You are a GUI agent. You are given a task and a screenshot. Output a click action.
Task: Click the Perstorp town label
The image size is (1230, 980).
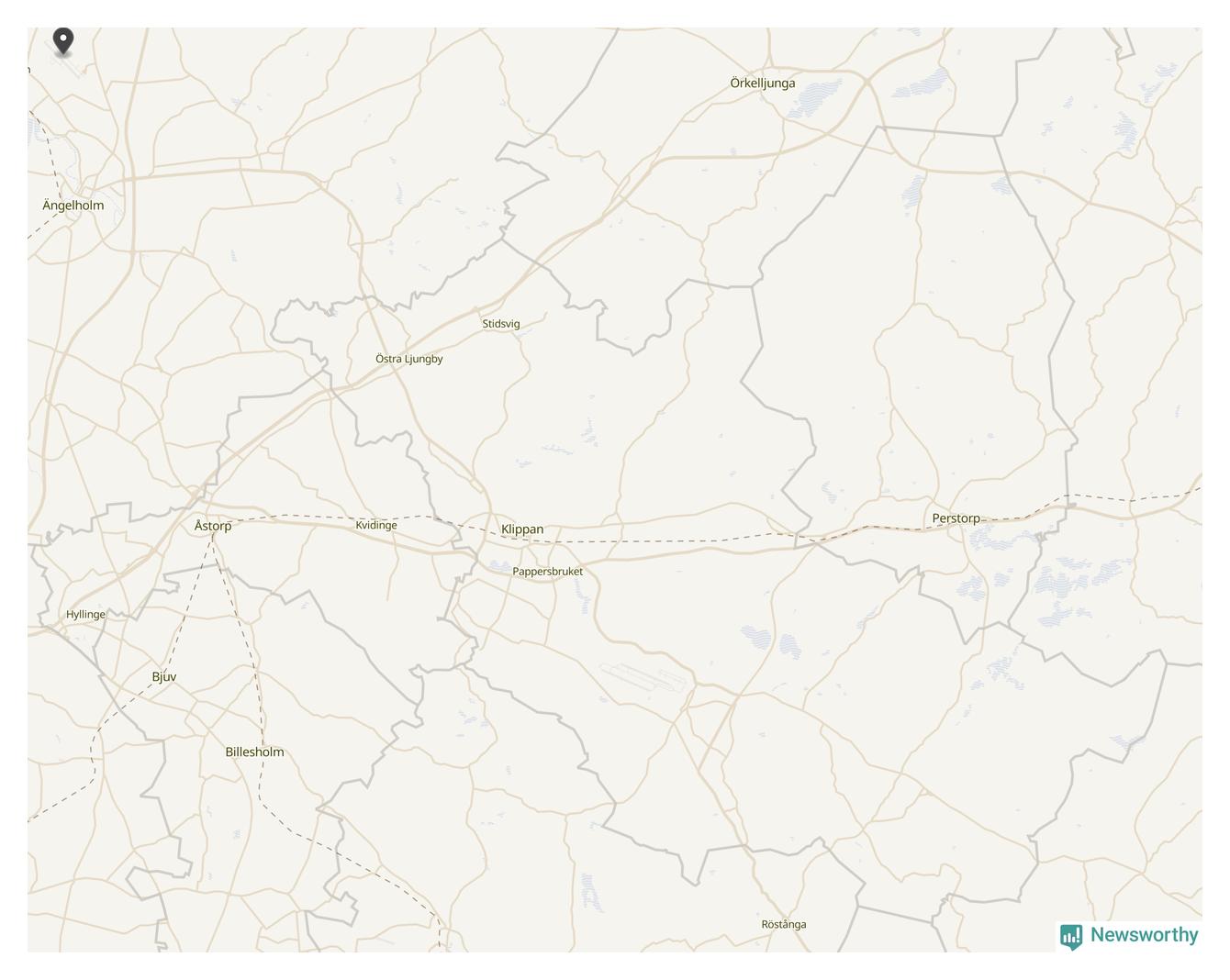956,518
